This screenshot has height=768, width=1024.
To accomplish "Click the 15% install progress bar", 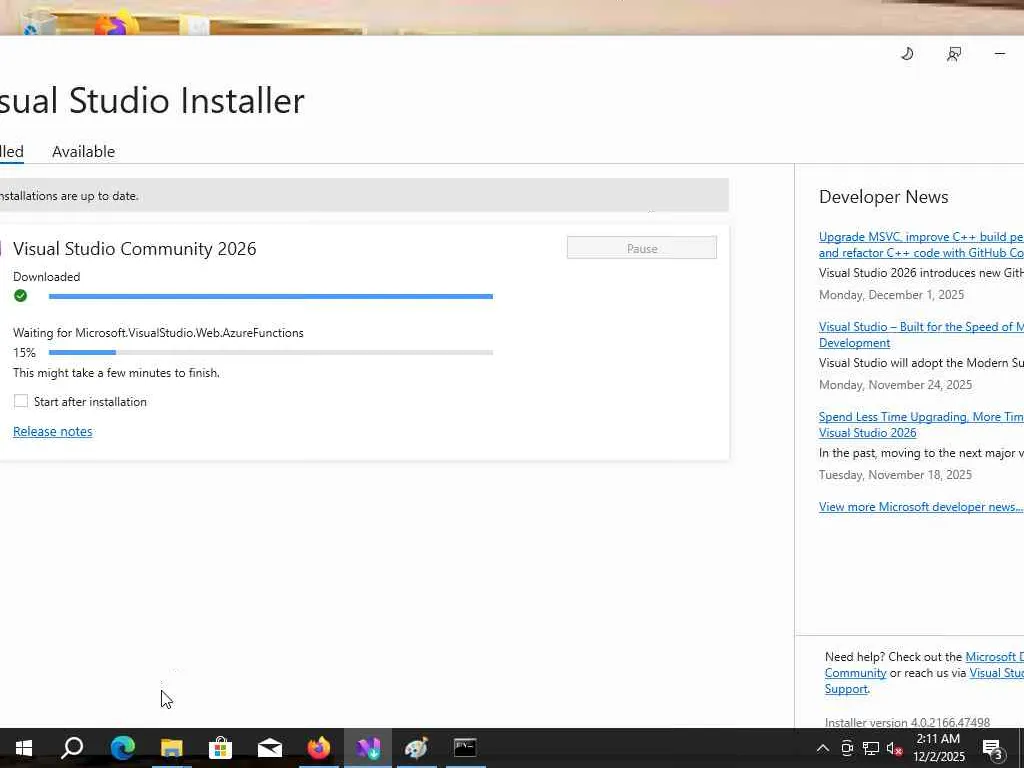I will [270, 353].
